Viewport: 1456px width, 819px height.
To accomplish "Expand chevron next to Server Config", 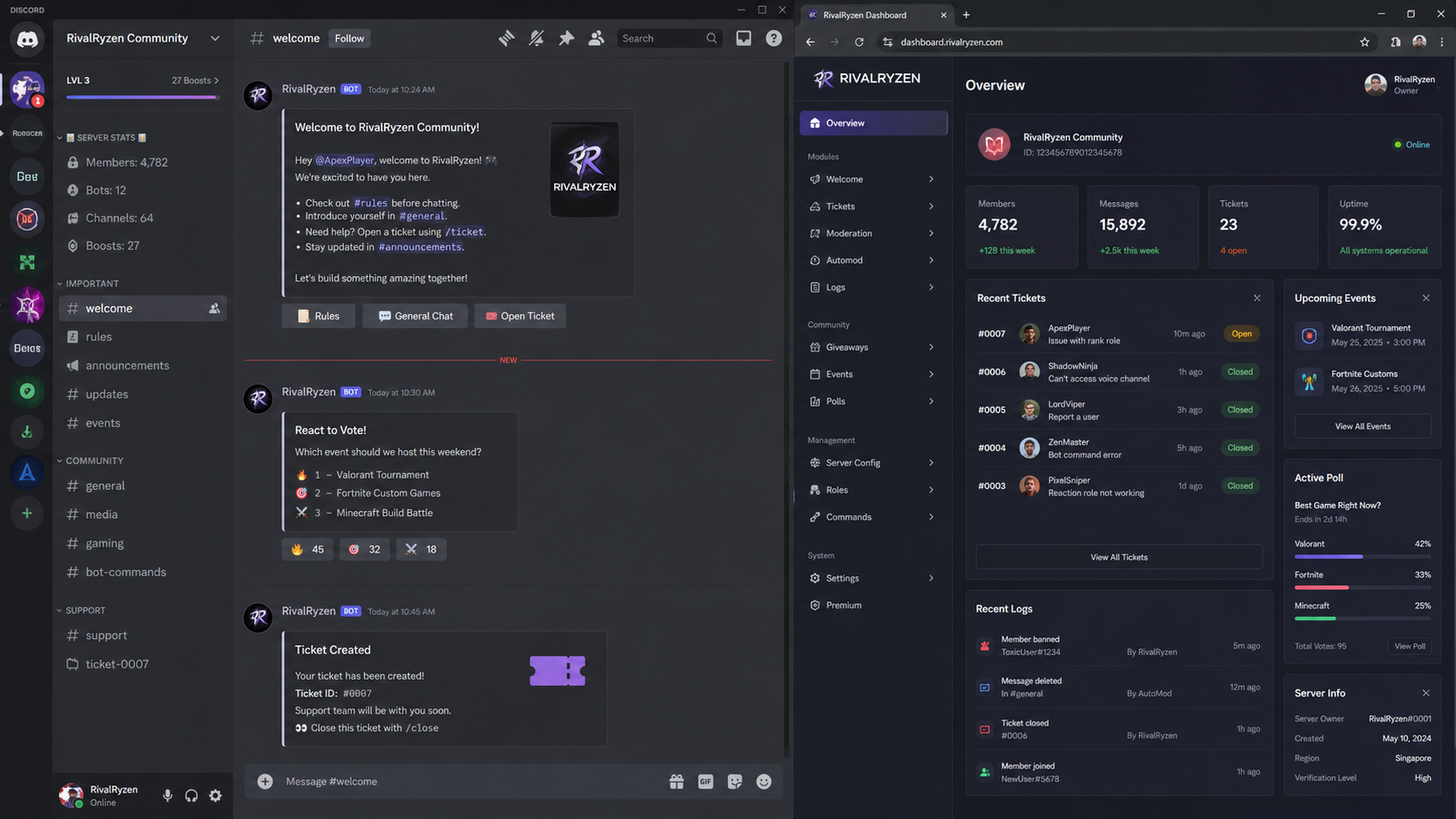I will pos(931,463).
